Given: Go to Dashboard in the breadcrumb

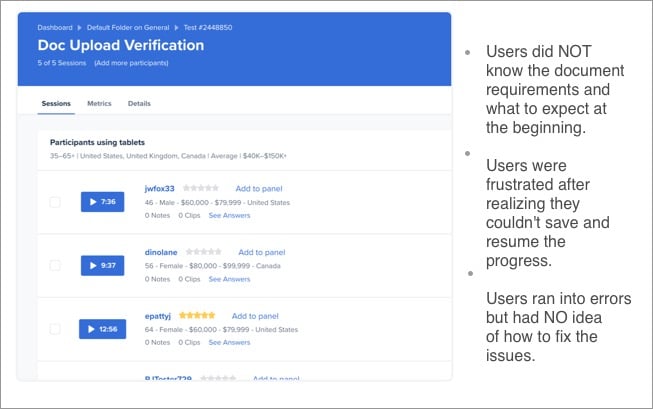Looking at the screenshot, I should click(55, 27).
